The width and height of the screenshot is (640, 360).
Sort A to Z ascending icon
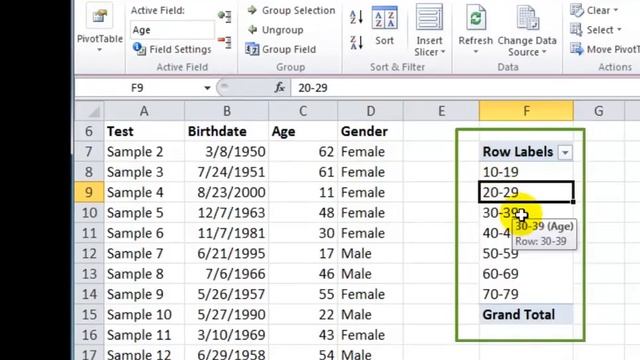[x=356, y=17]
